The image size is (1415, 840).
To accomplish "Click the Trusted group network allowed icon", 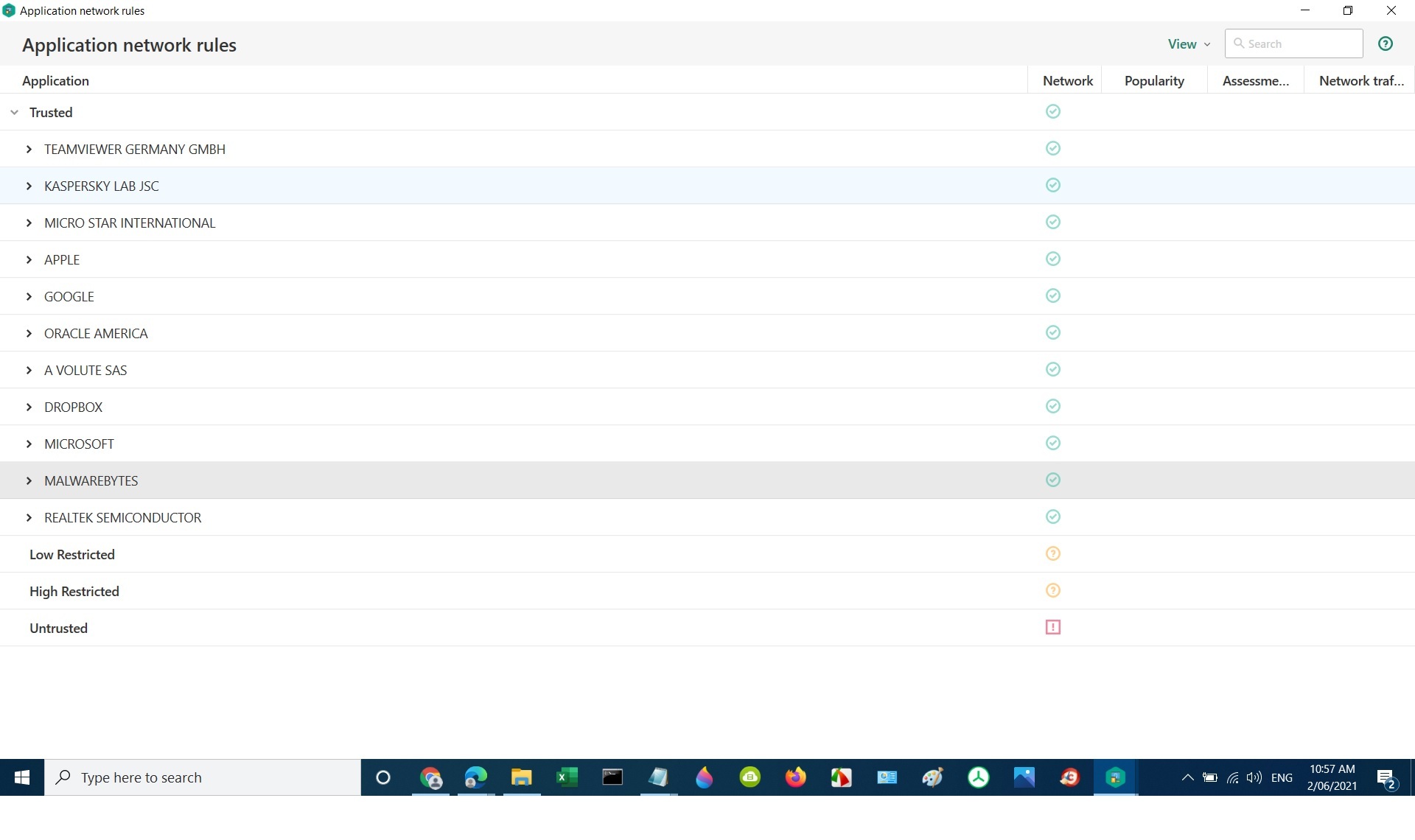I will (x=1053, y=111).
